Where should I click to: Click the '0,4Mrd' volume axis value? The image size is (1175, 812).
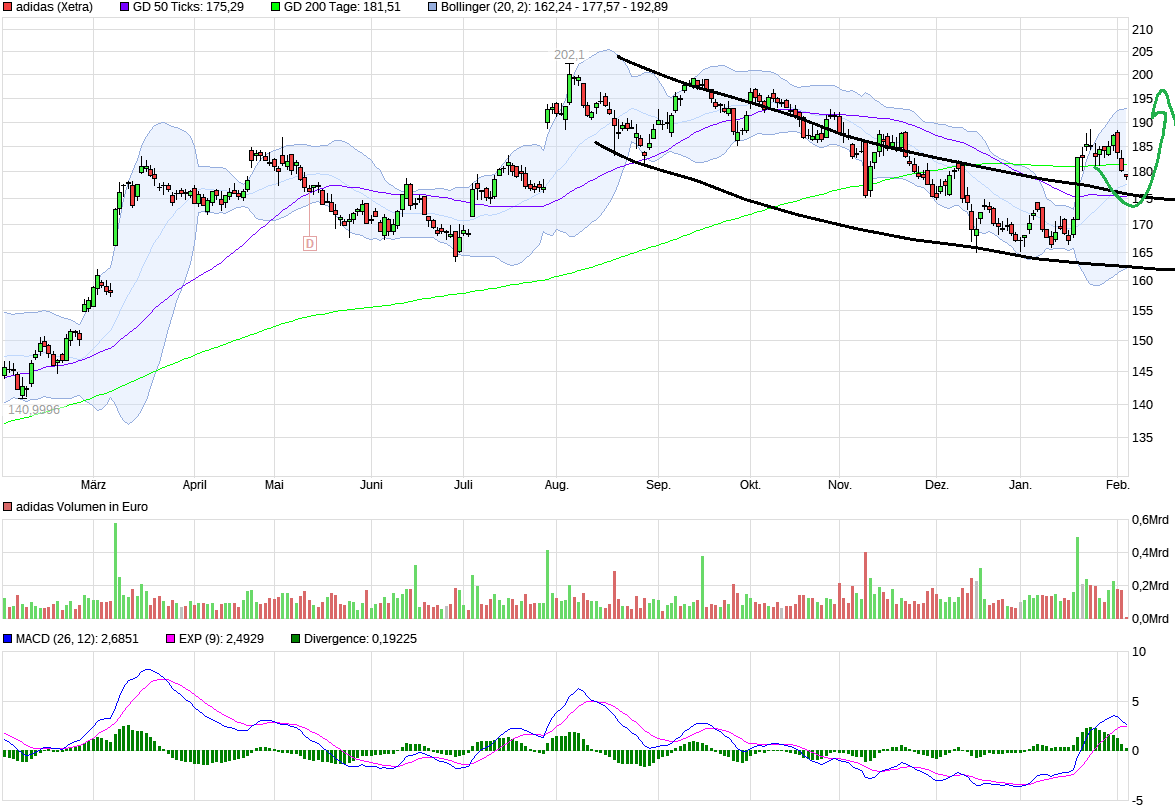[1150, 553]
